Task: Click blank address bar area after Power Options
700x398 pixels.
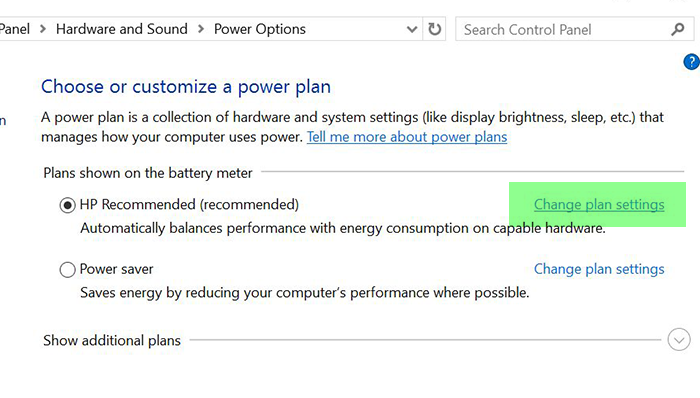Action: pos(355,29)
